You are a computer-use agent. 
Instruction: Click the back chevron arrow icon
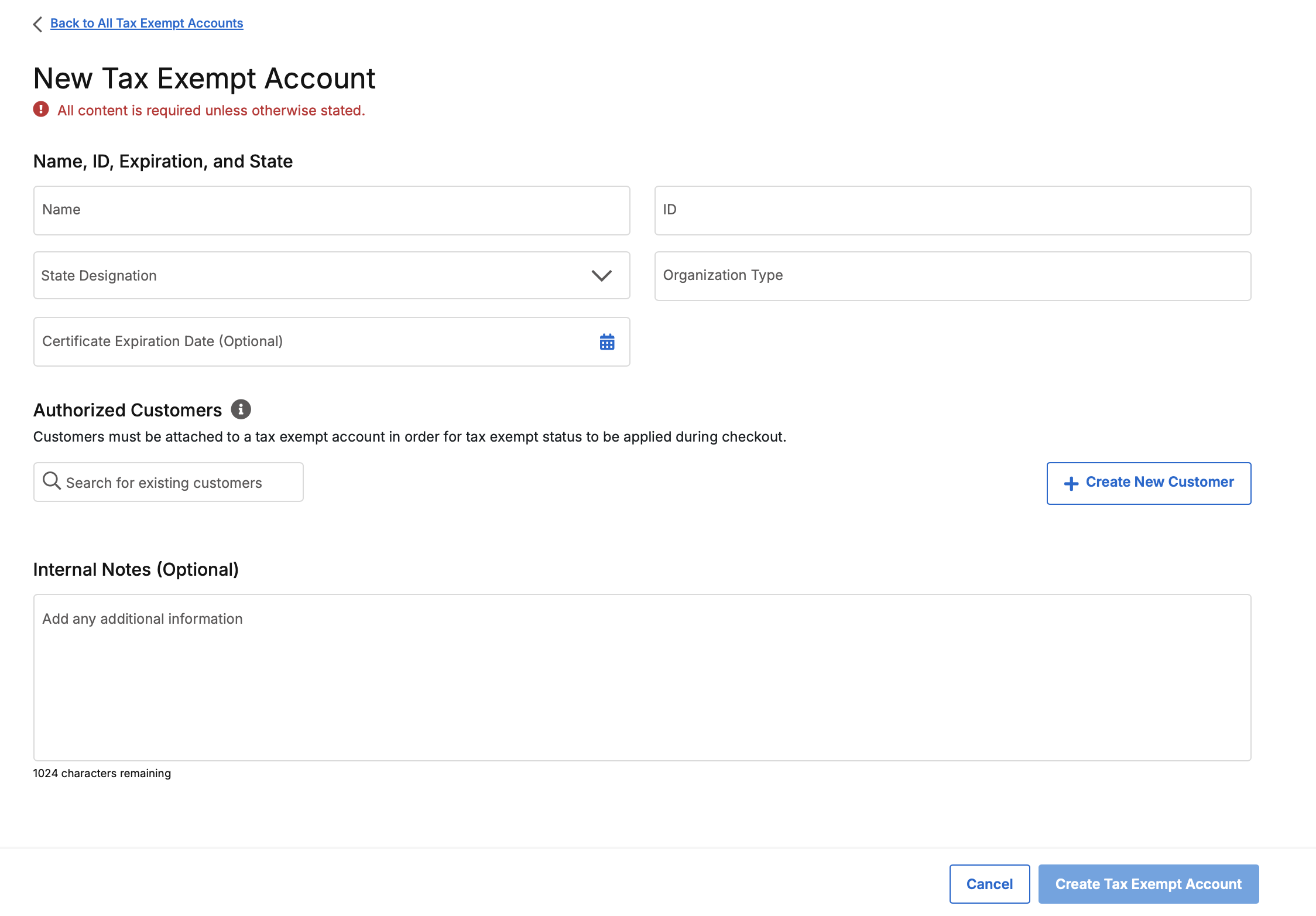coord(38,24)
